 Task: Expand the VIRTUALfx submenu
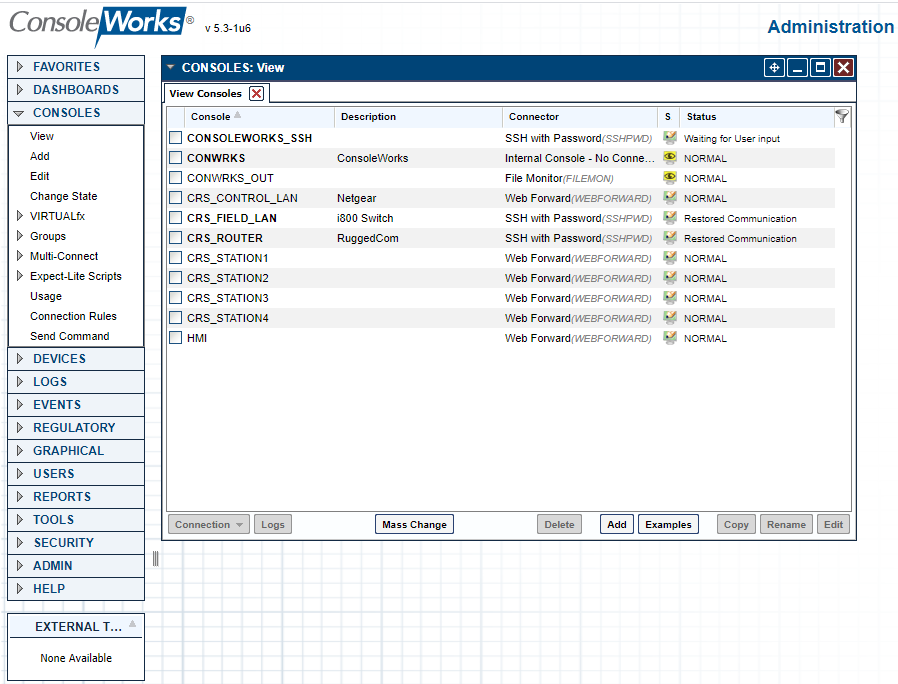coord(20,216)
